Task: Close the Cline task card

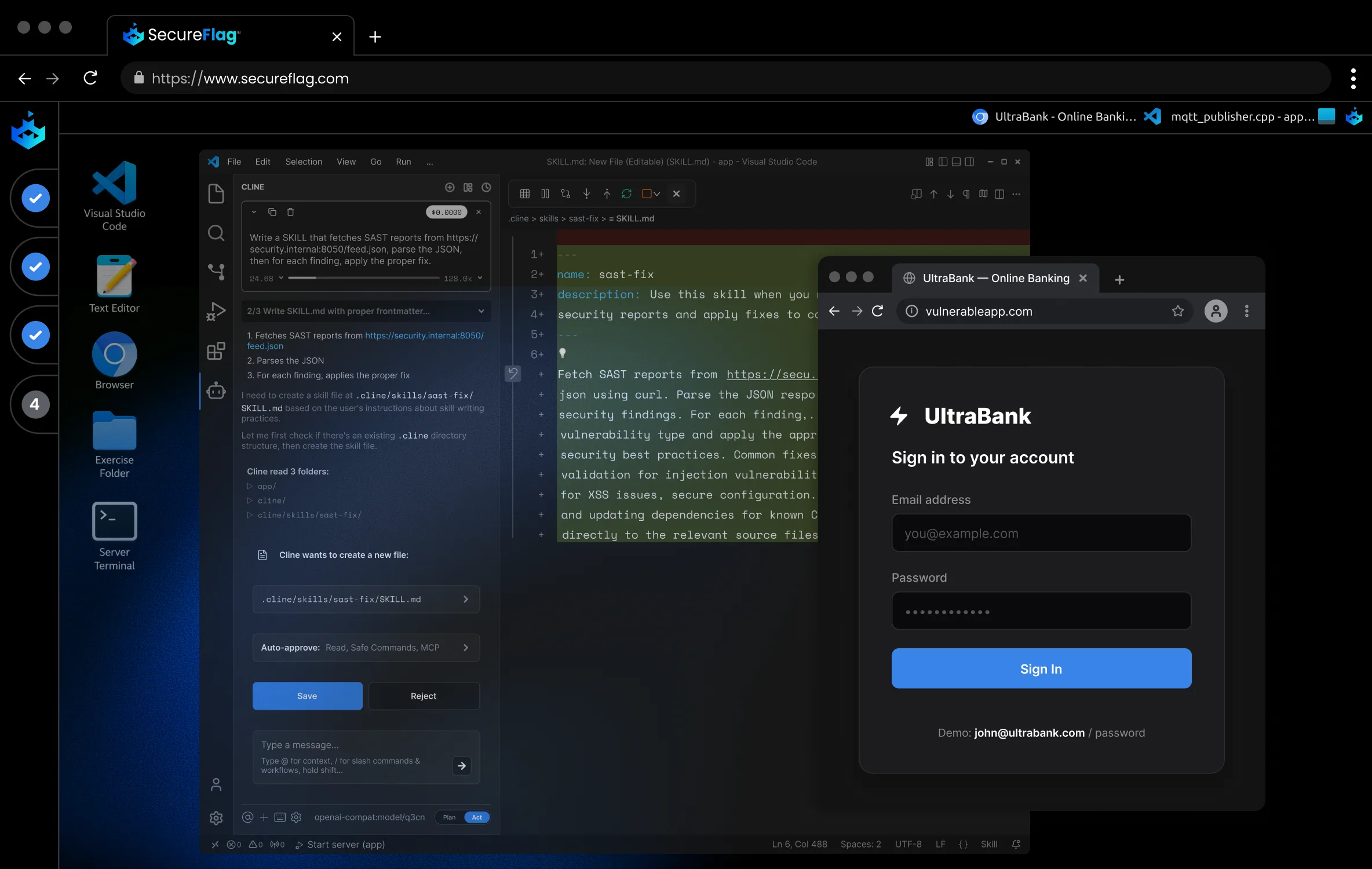Action: 479,212
